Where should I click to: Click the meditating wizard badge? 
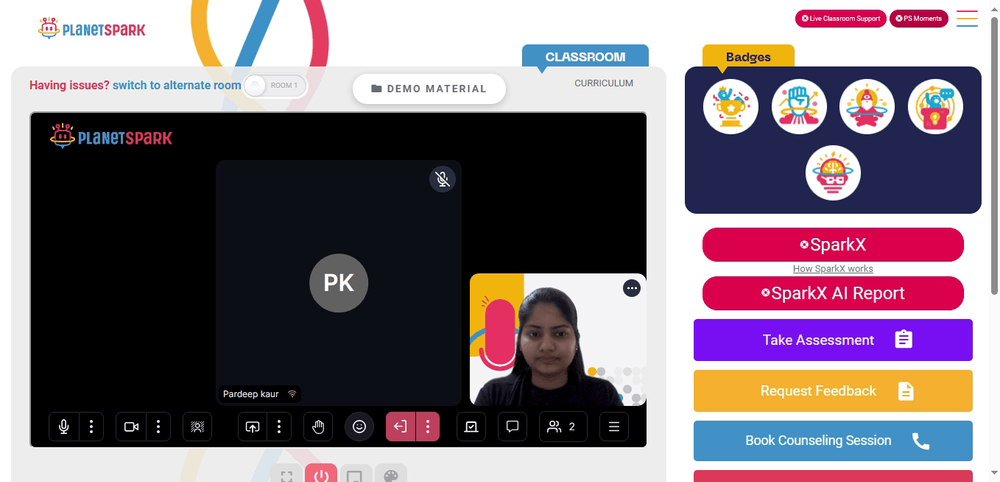(867, 106)
